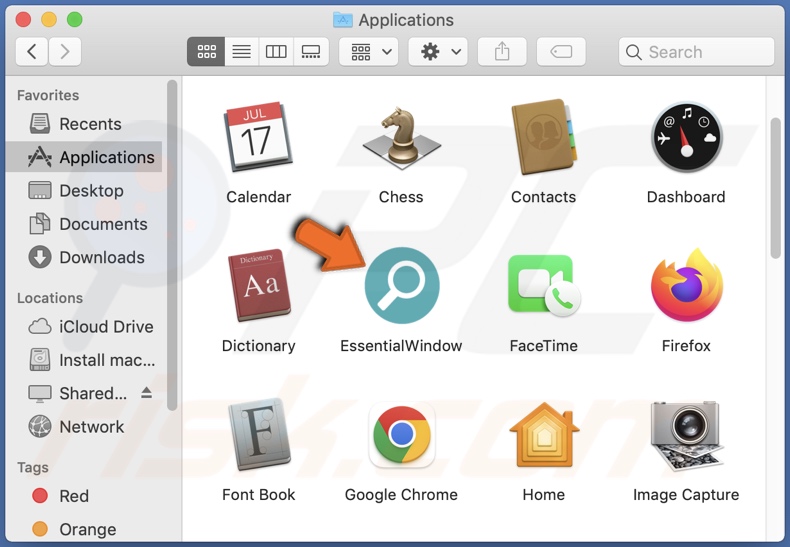Open Documents in the sidebar

coord(84,224)
